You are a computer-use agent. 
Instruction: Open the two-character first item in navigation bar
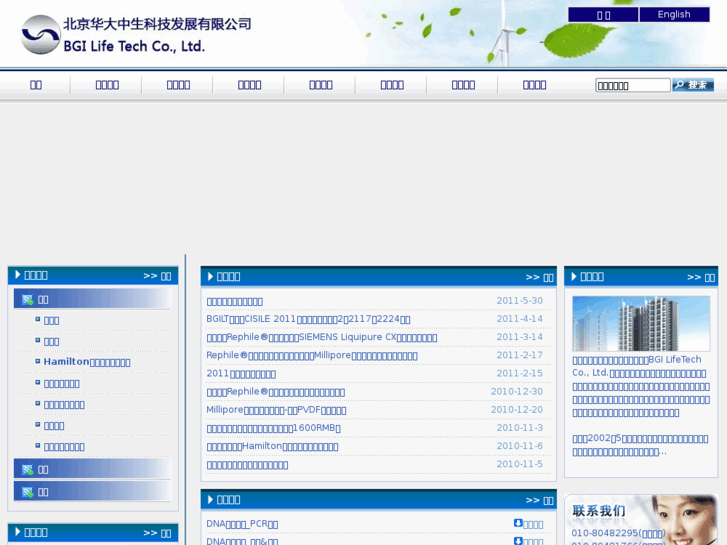36,85
